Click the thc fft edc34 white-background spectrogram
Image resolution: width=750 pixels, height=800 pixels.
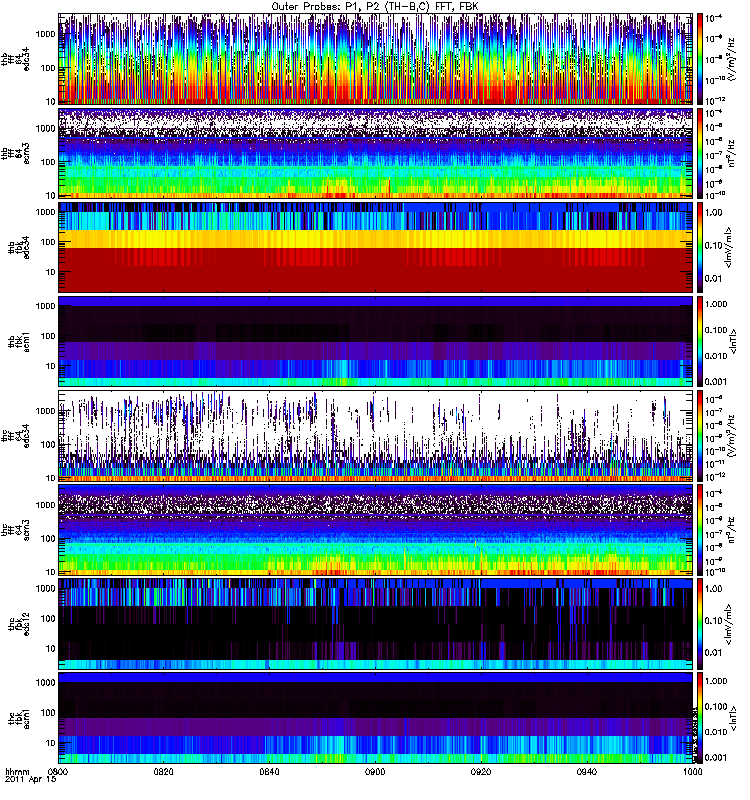[x=376, y=436]
